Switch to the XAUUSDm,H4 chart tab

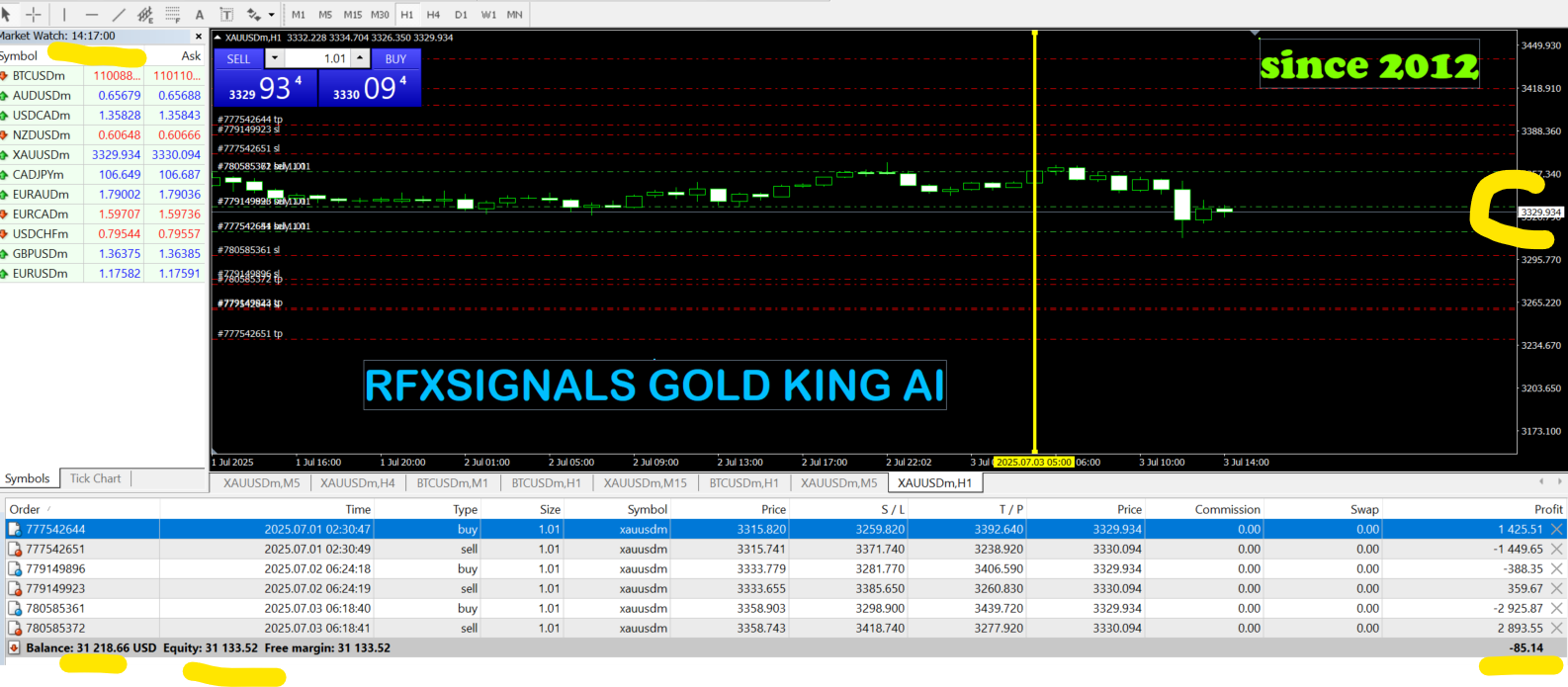tap(358, 483)
